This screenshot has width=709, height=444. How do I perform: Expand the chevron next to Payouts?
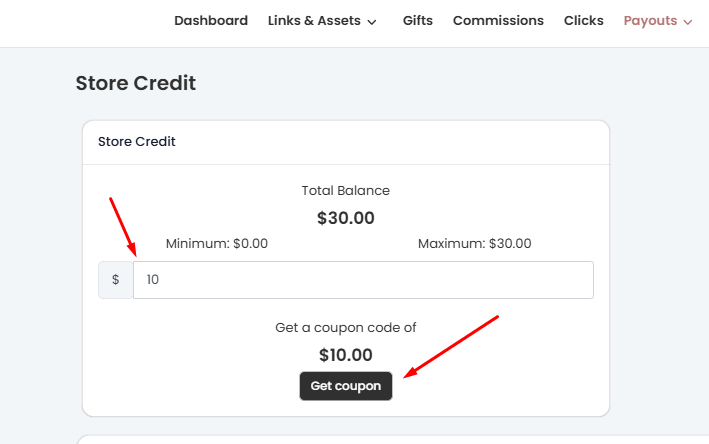[688, 22]
